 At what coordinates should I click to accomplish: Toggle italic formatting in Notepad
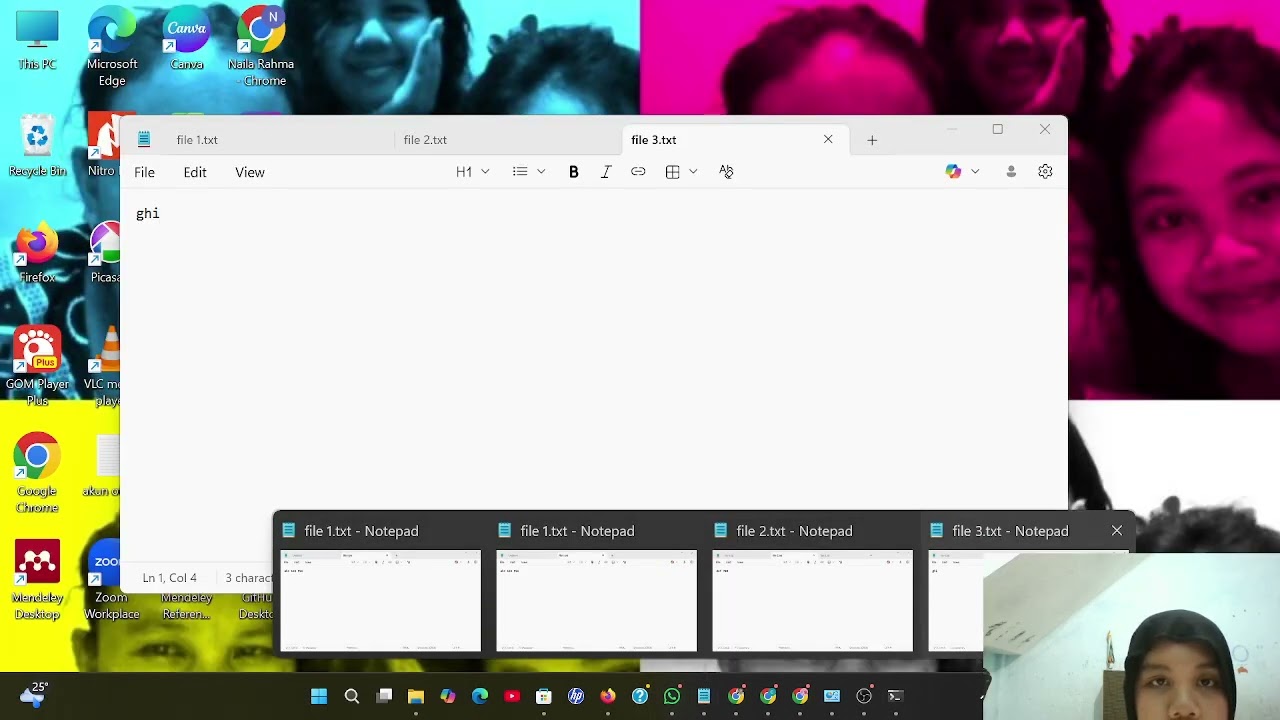click(606, 172)
